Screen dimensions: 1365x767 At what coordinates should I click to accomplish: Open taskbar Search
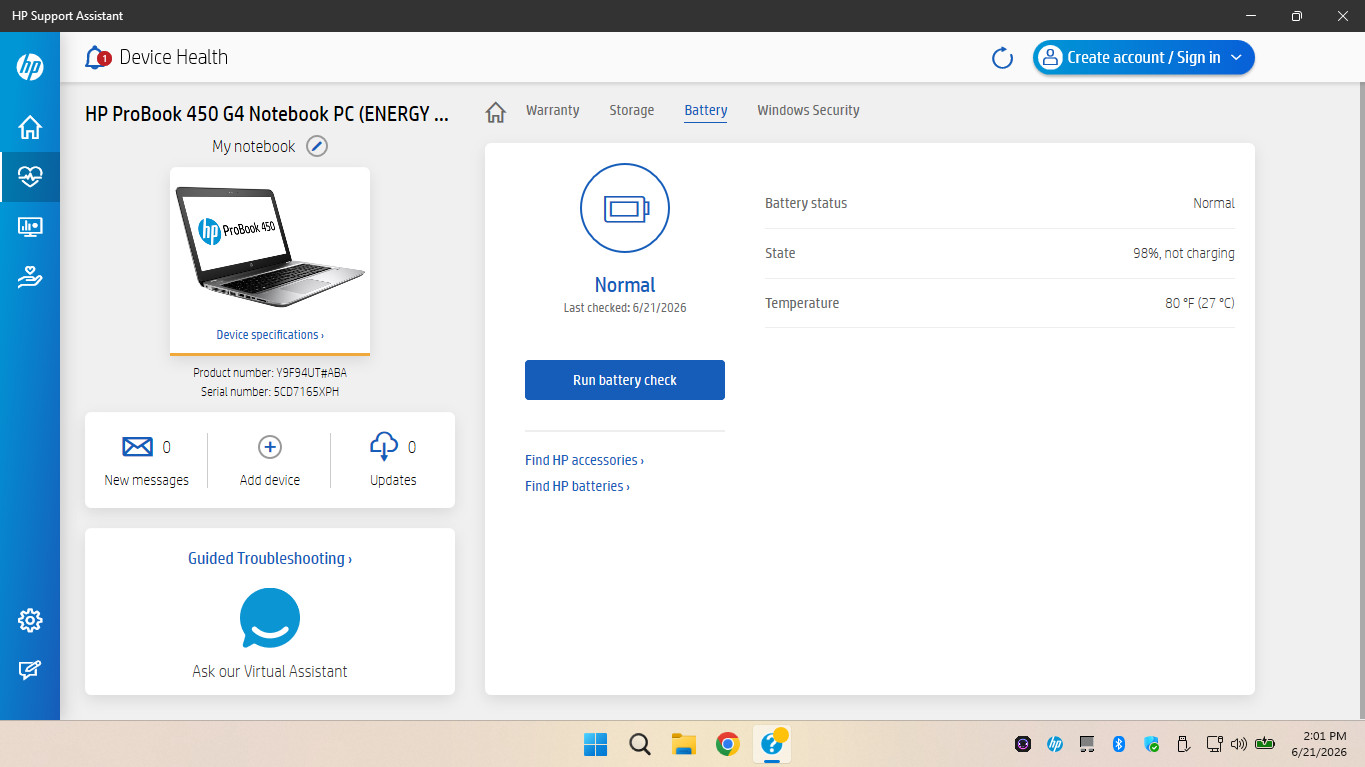[640, 744]
